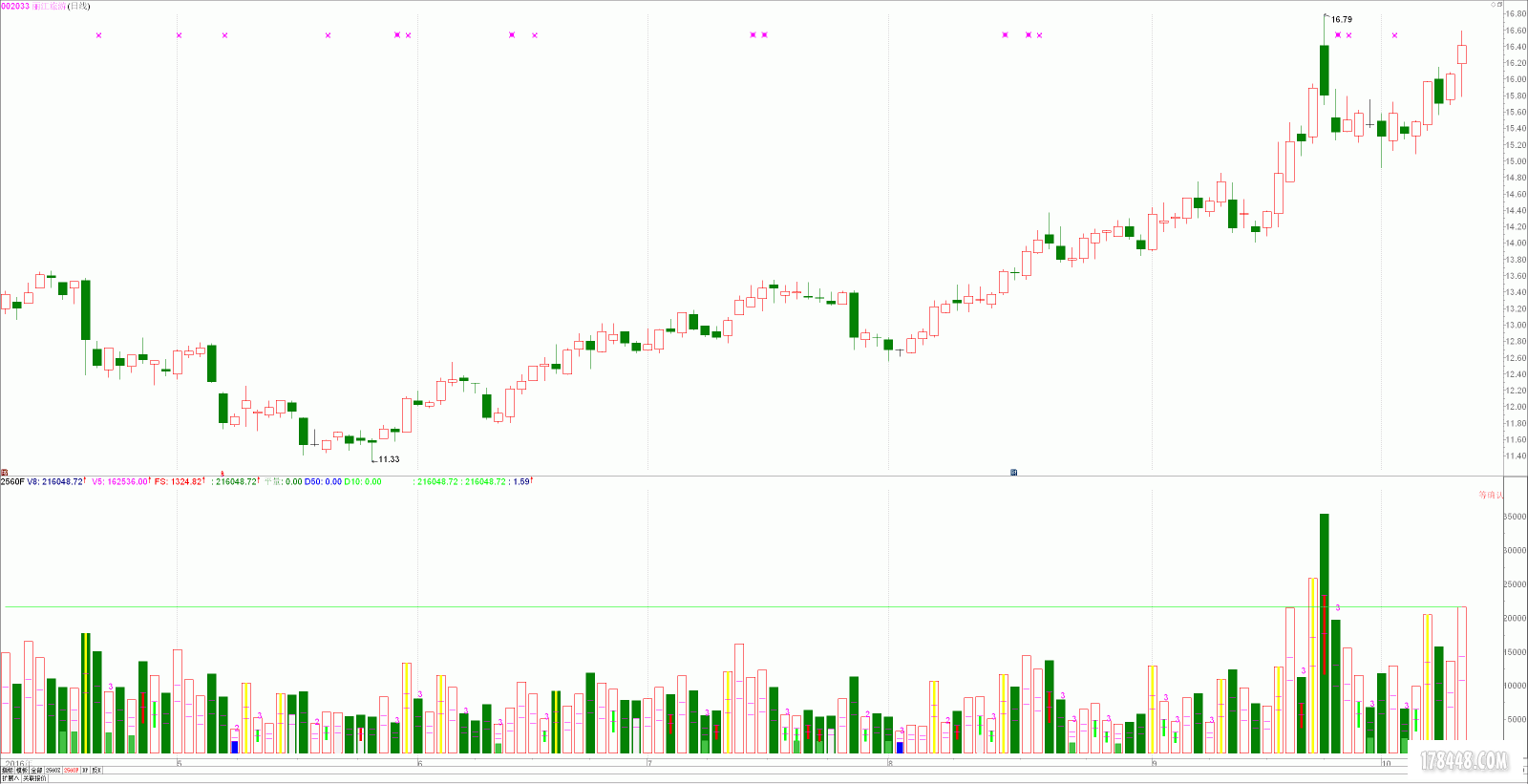The height and width of the screenshot is (784, 1528).
Task: Click the stock code 002033 title
Action: (x=14, y=6)
